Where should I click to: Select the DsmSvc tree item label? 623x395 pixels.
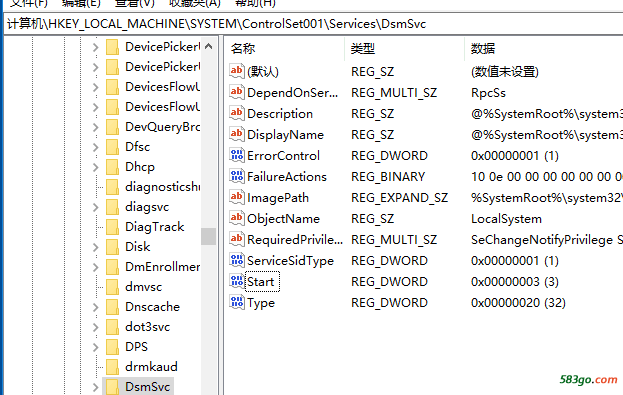(x=147, y=387)
